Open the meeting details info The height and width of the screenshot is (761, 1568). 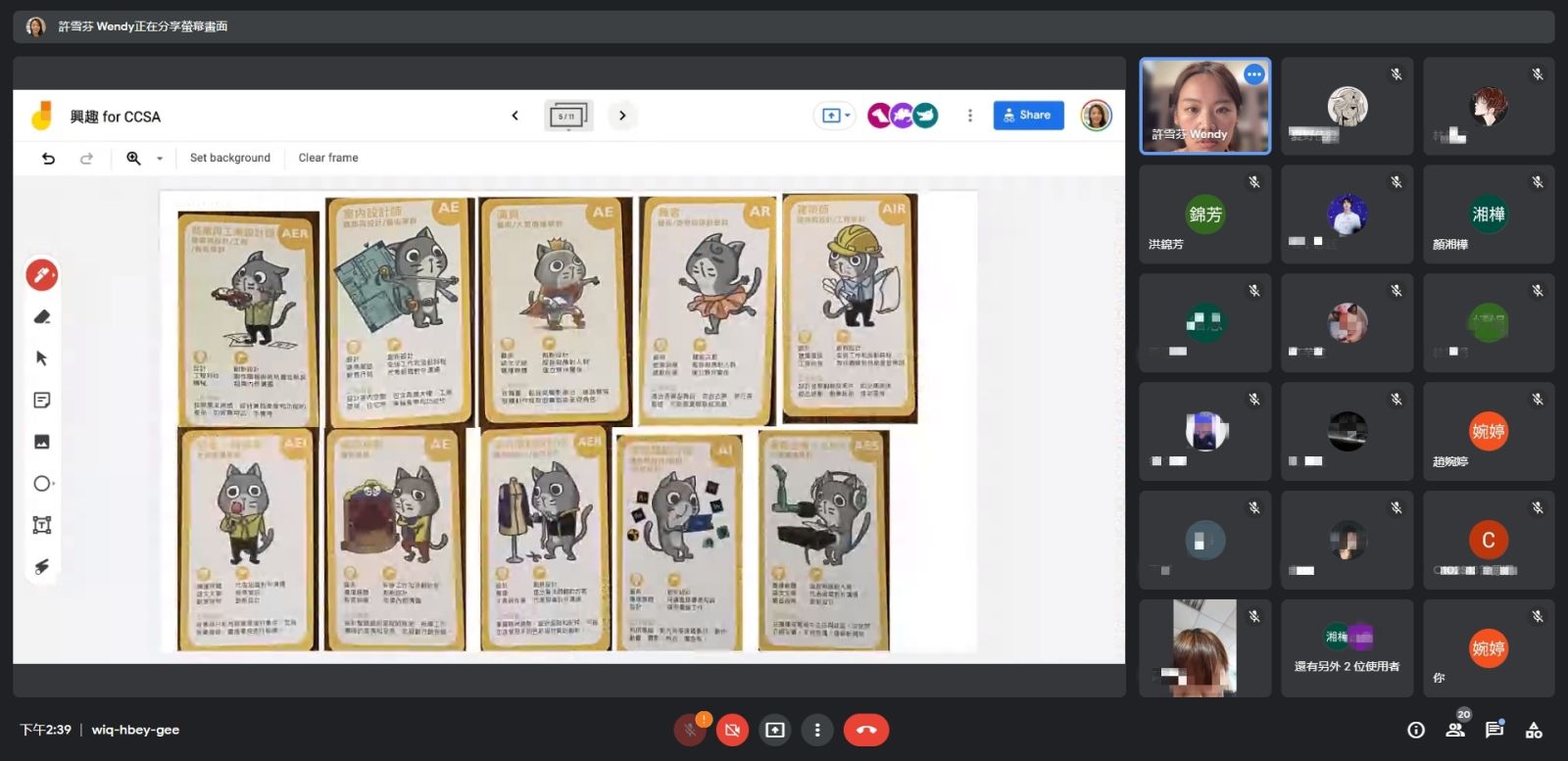point(1416,730)
